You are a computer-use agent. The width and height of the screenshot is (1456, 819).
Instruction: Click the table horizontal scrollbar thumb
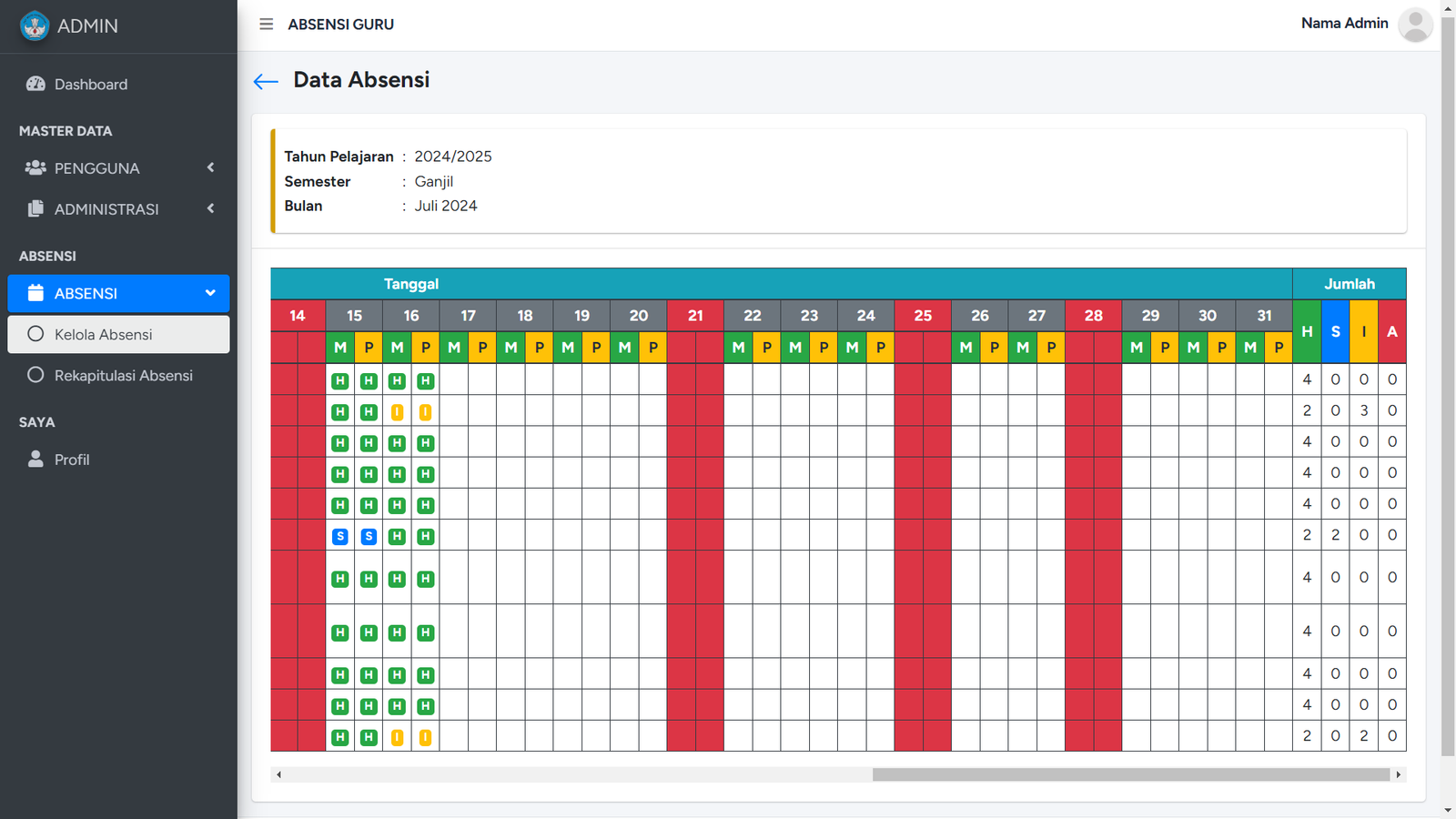click(x=1130, y=774)
